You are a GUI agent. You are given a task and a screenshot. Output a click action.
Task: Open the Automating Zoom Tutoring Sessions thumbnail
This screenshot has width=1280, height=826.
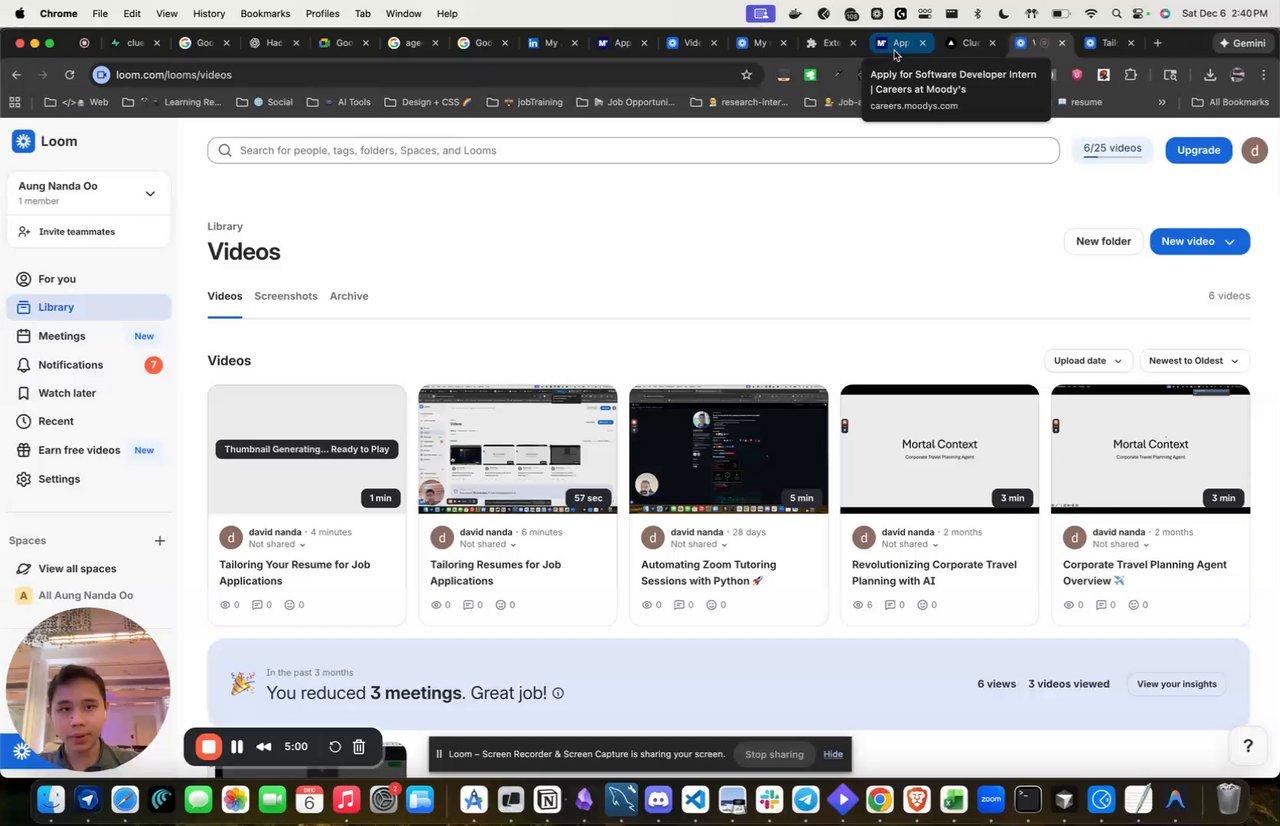(x=728, y=449)
